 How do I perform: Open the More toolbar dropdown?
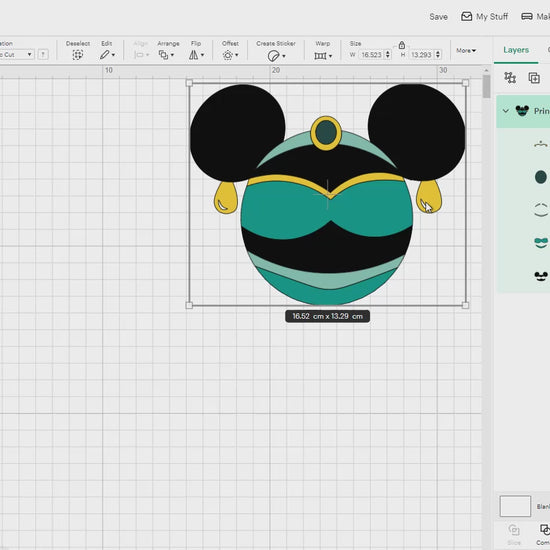coord(466,51)
